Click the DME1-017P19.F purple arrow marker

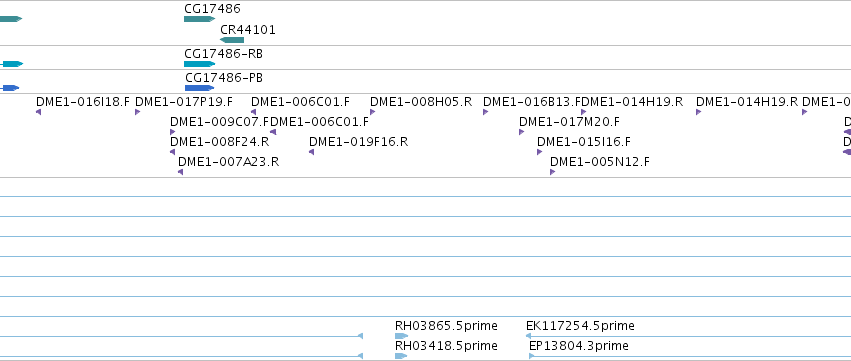(x=138, y=112)
